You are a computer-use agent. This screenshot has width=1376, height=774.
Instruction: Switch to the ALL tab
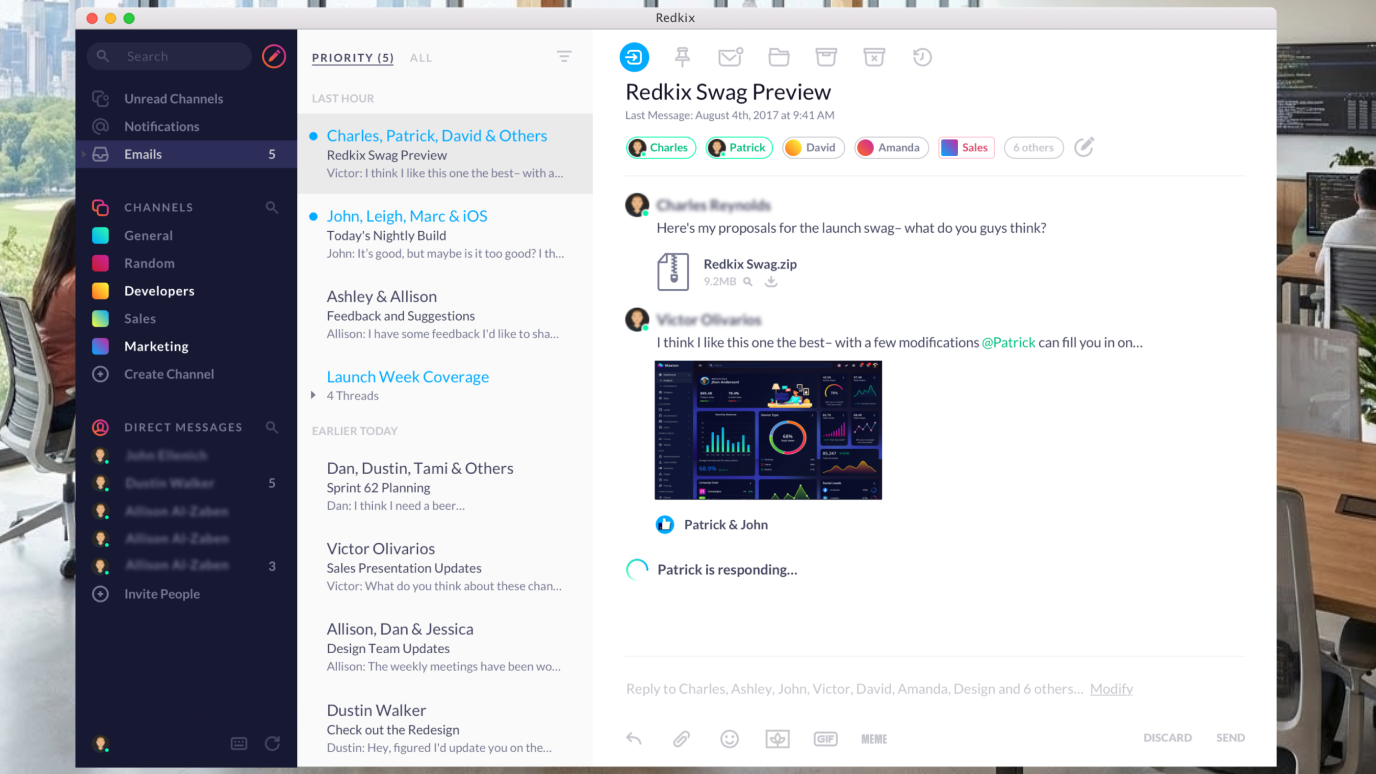click(421, 58)
